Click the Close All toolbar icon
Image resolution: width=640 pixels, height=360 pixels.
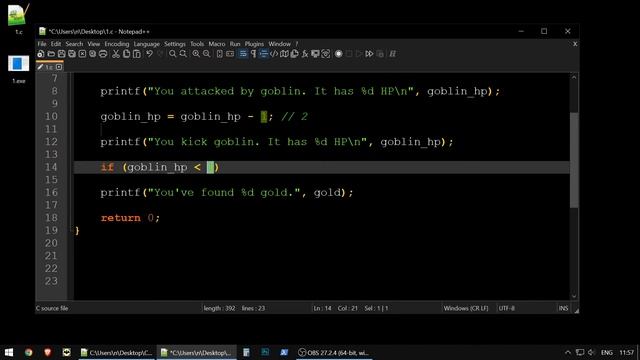point(93,54)
